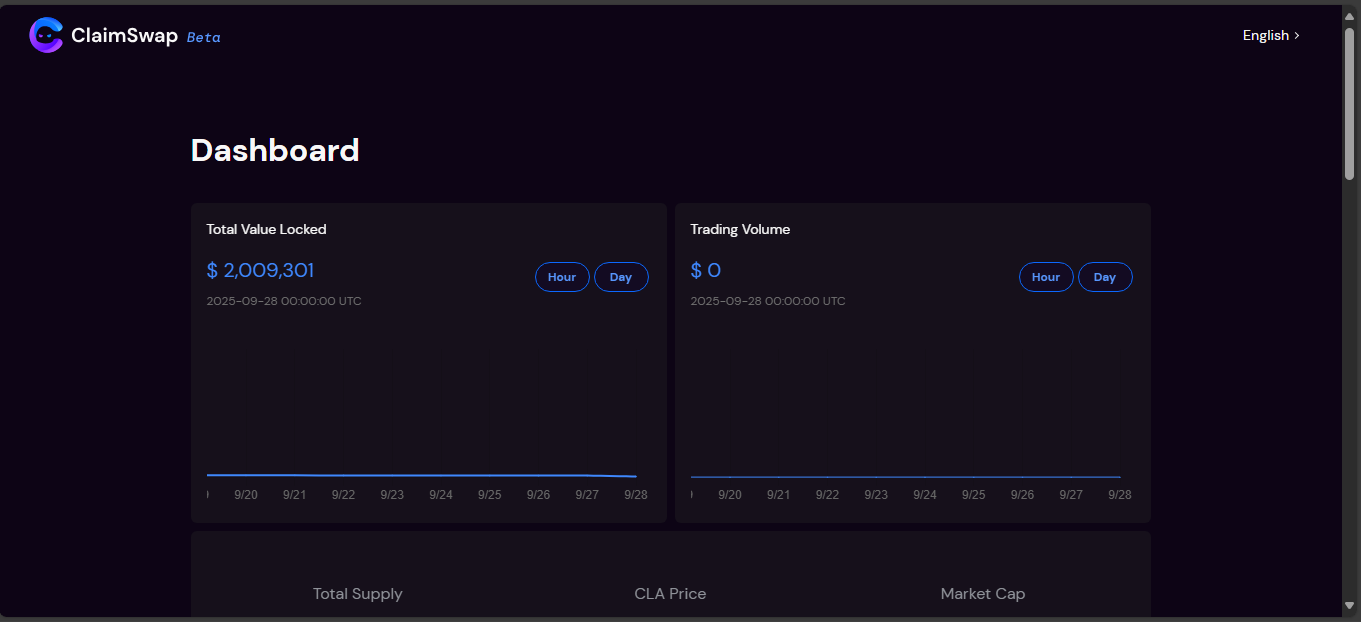Click the ClaimSwap brand name text

click(124, 36)
